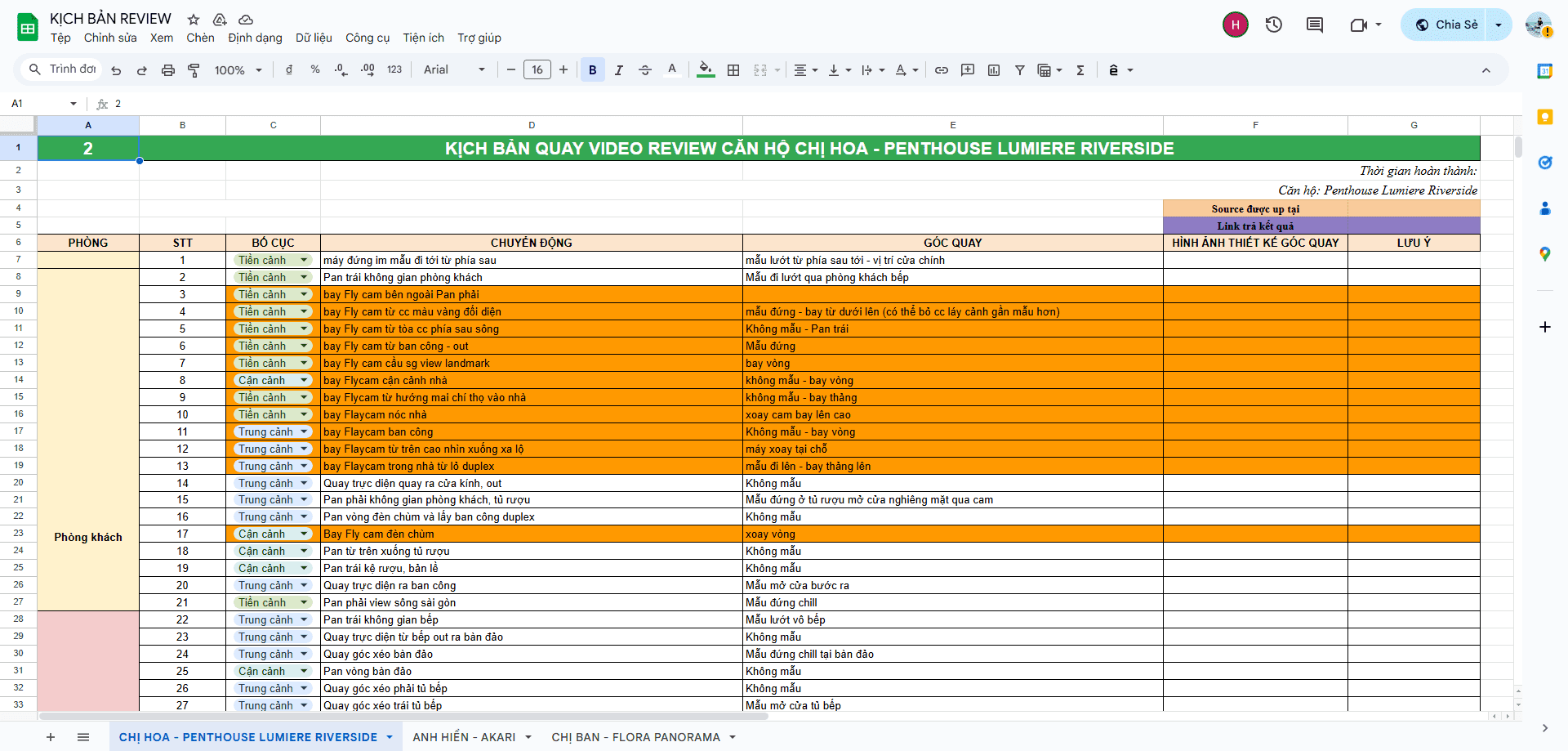Star this spreadsheet document
The image size is (1568, 751).
[x=194, y=19]
